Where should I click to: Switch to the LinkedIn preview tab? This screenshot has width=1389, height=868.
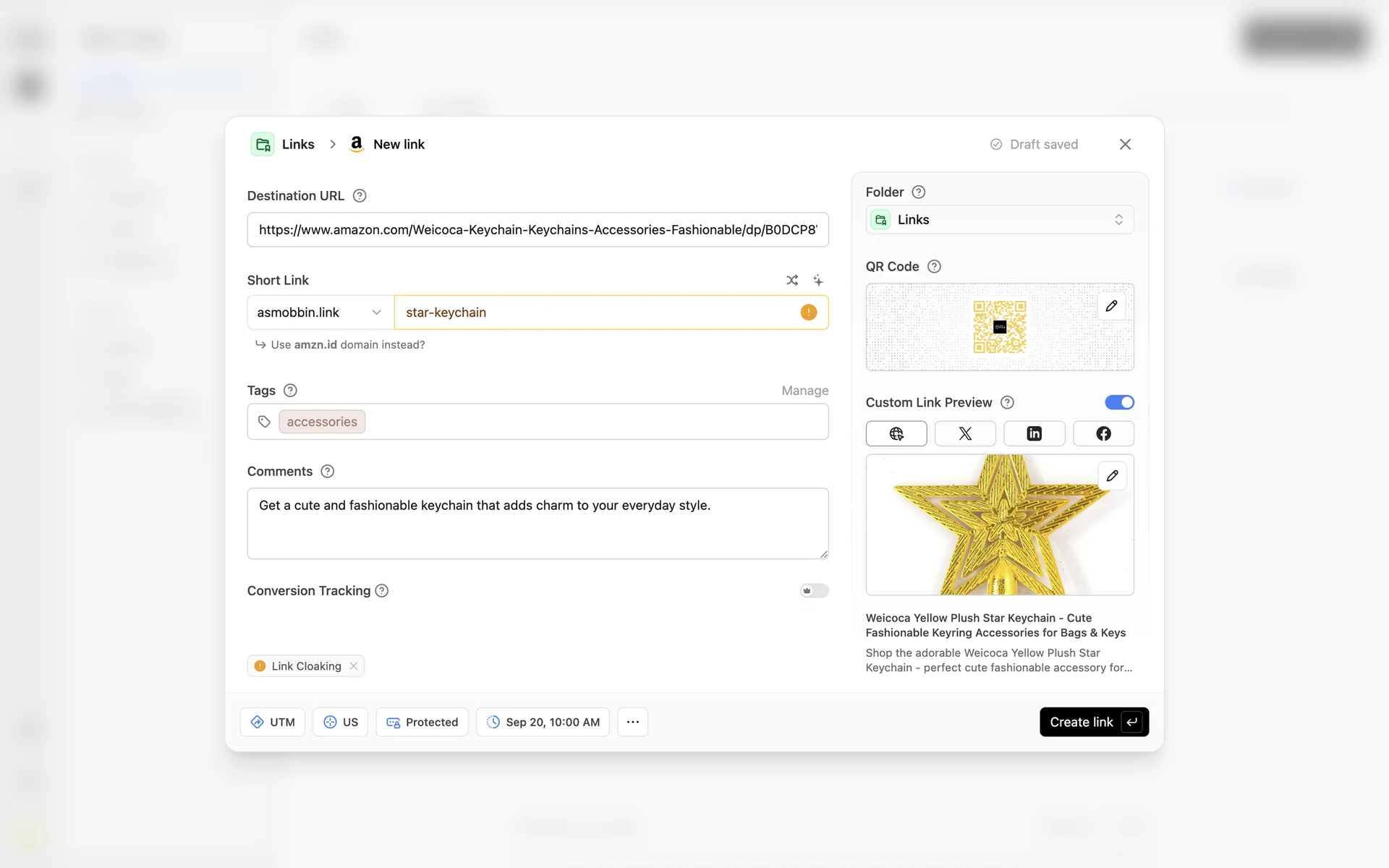1034,433
